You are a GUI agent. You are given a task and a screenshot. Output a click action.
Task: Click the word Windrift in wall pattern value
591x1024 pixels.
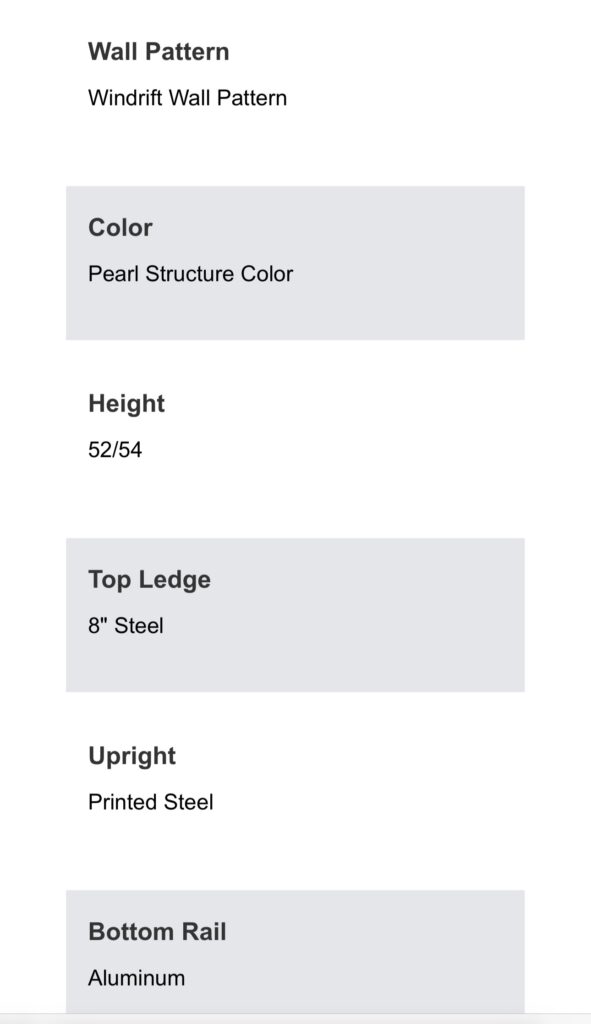pyautogui.click(x=126, y=98)
